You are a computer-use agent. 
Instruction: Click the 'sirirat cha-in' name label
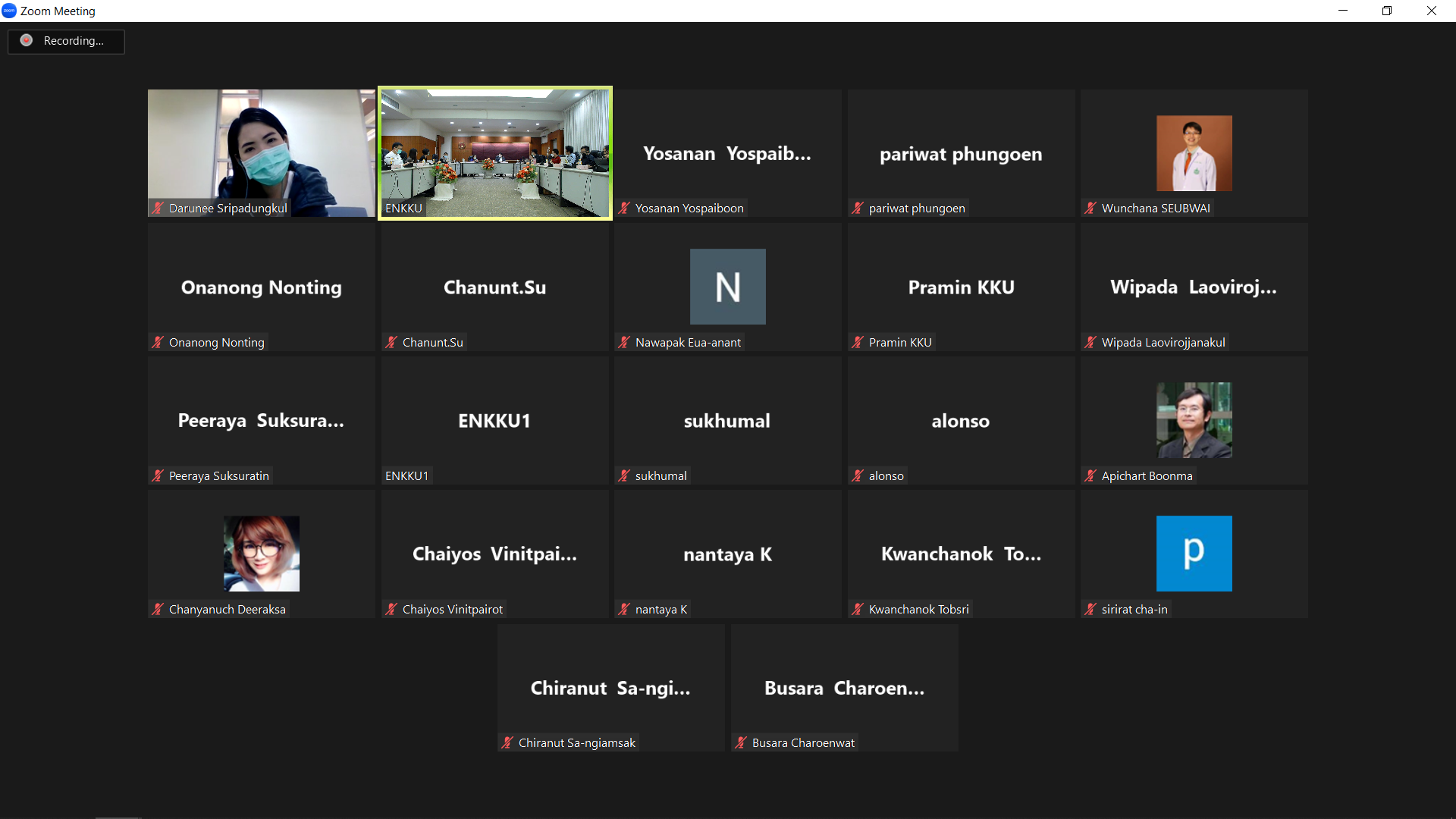click(1134, 609)
